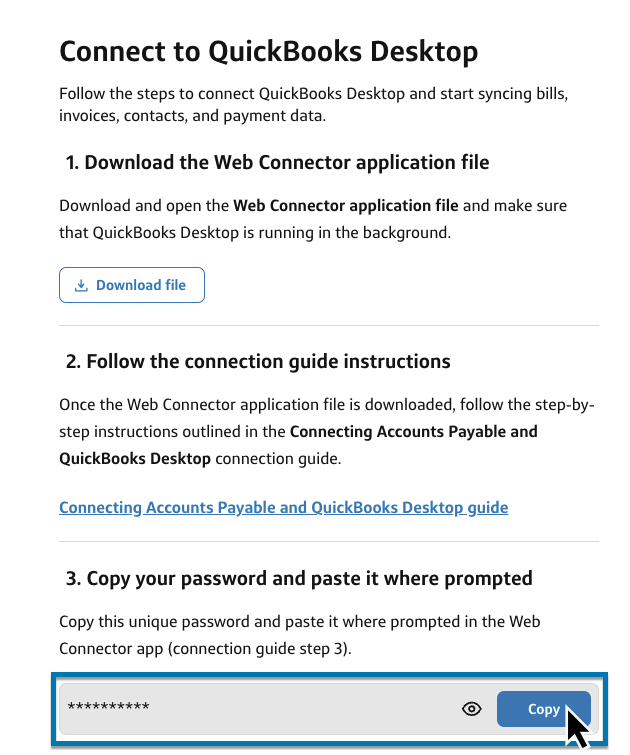Click bold Connecting Accounts Payable paragraph text
This screenshot has height=755, width=630.
click(x=413, y=432)
